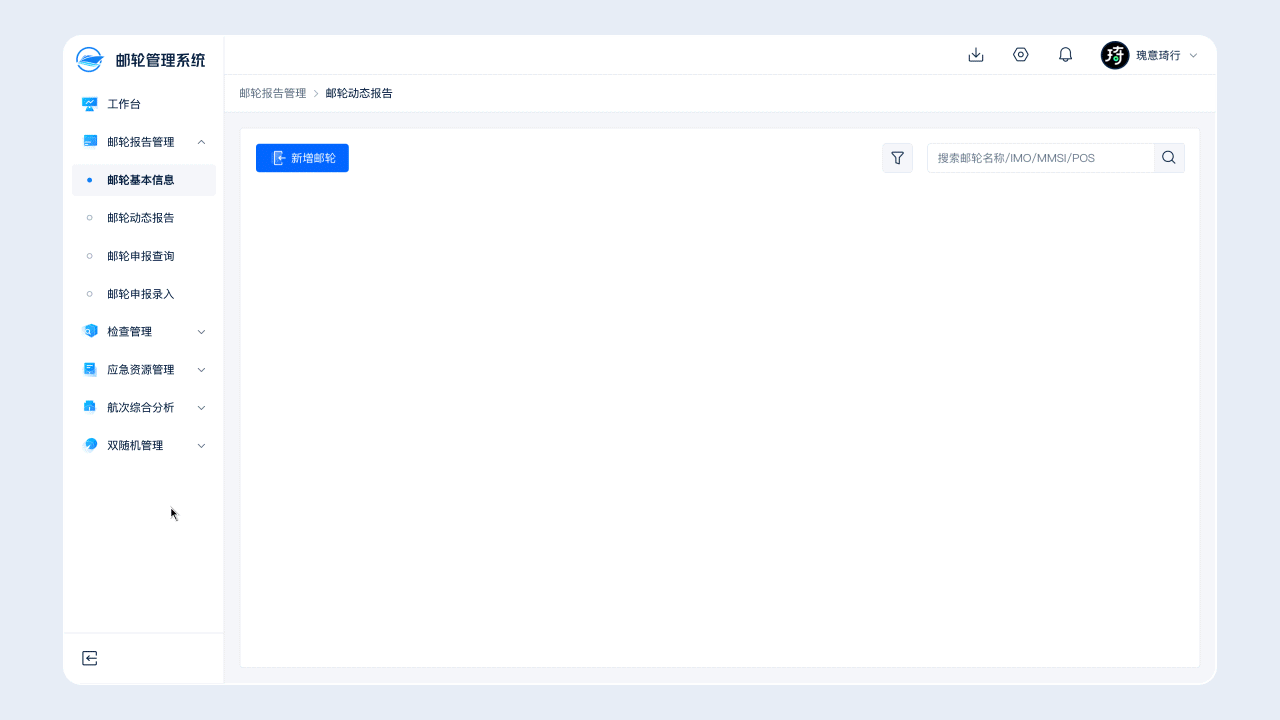This screenshot has width=1280, height=720.
Task: Open settings hexagon icon in top bar
Action: [1021, 55]
